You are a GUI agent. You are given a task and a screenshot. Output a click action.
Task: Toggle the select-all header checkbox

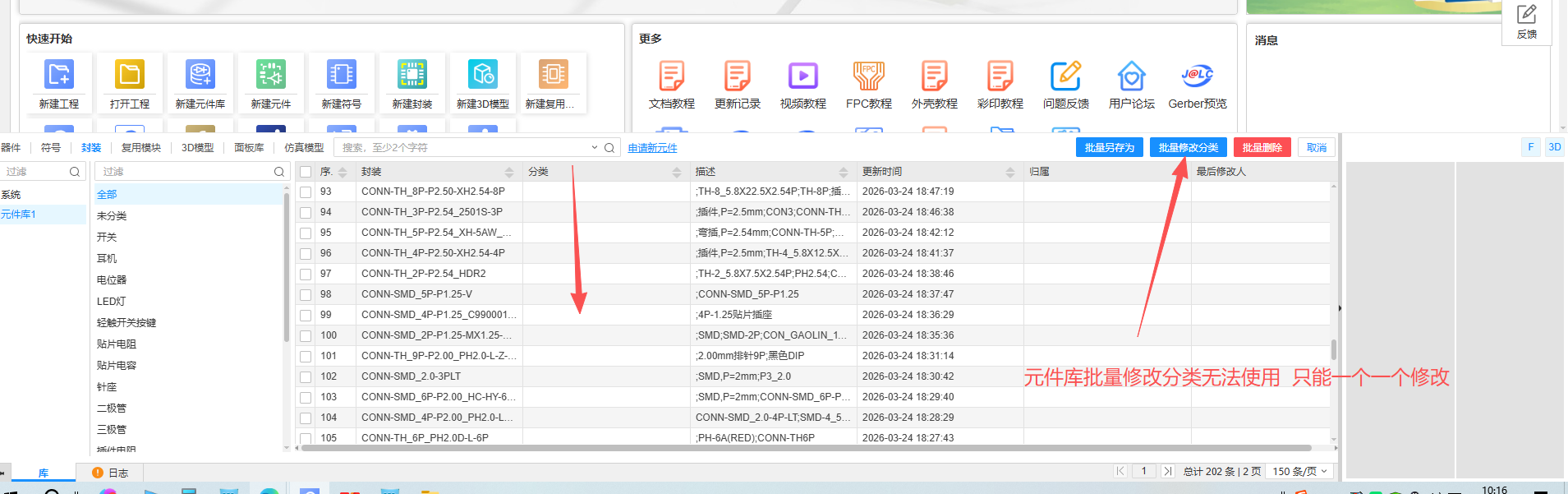tap(306, 172)
